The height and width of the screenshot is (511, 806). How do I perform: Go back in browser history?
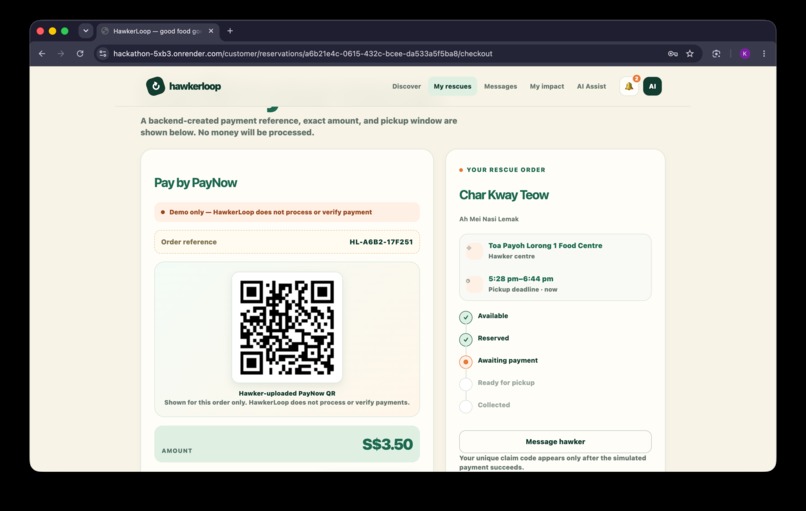(x=42, y=53)
